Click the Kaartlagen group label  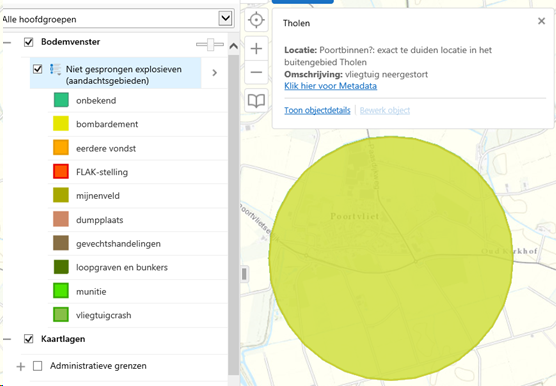tap(63, 339)
